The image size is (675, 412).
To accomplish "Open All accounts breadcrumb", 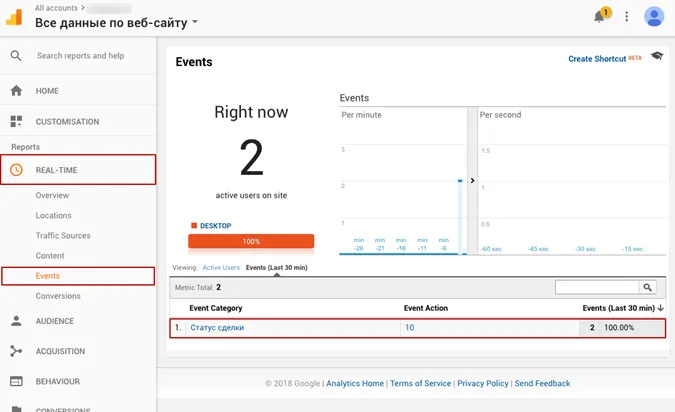I will coord(56,8).
